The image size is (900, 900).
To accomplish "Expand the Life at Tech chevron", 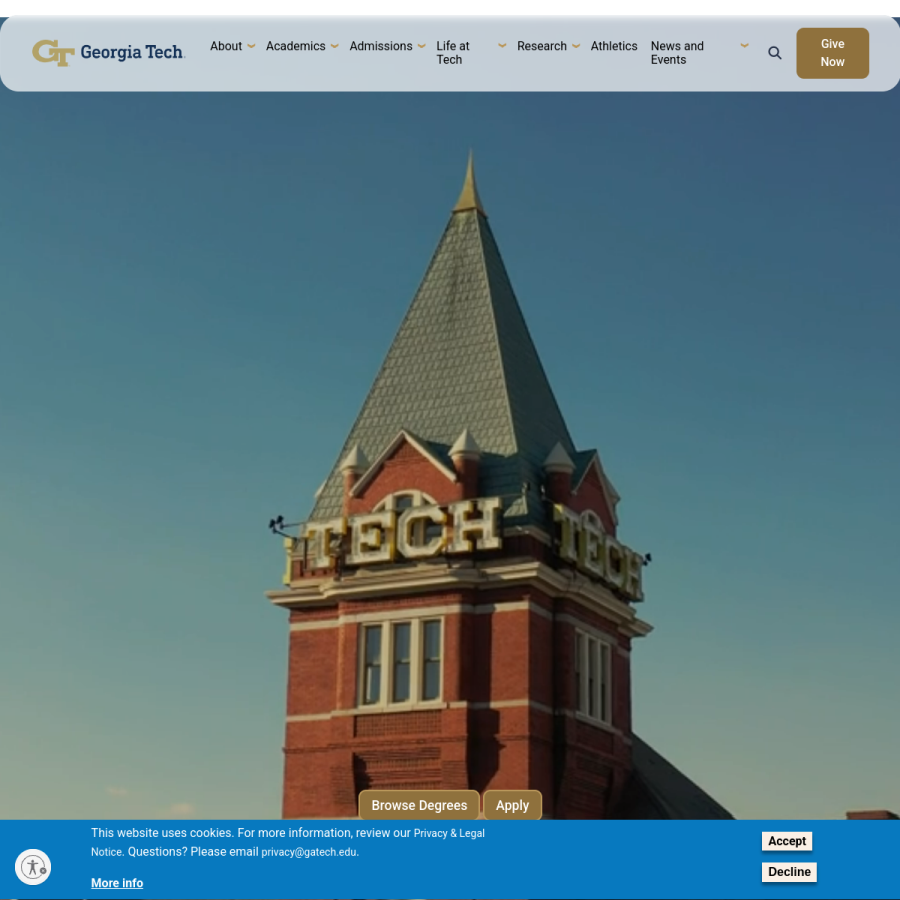I will coord(502,45).
